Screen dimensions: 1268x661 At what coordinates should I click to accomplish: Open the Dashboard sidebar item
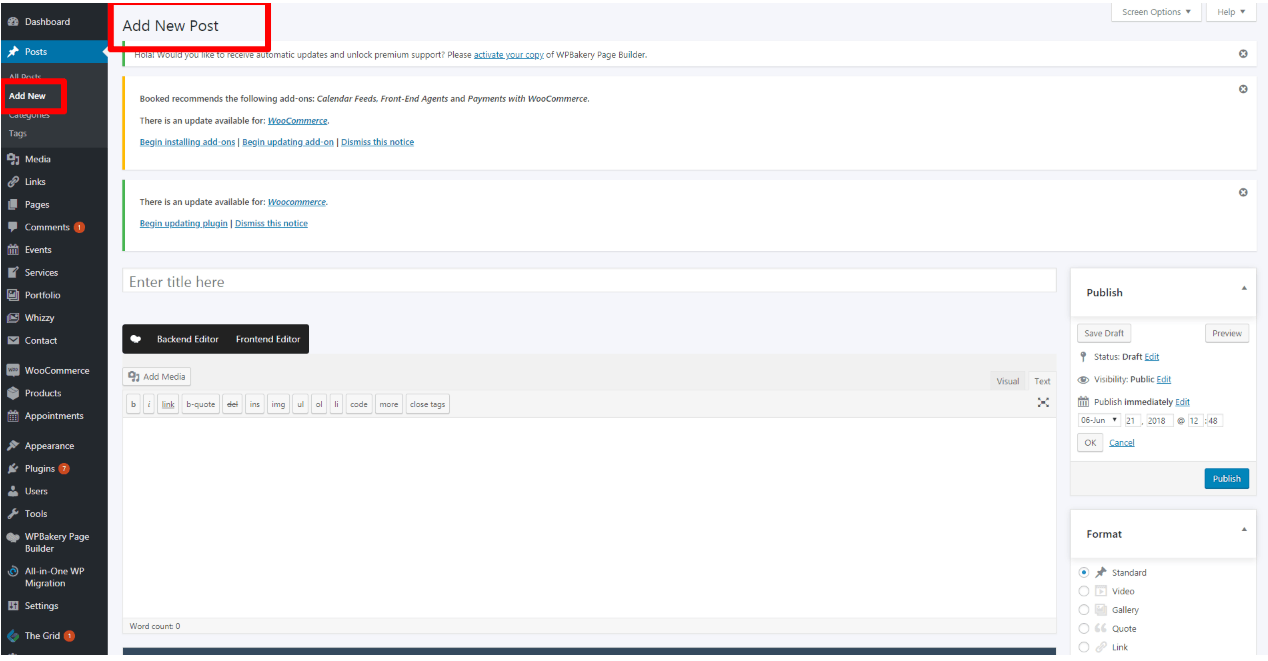coord(47,21)
